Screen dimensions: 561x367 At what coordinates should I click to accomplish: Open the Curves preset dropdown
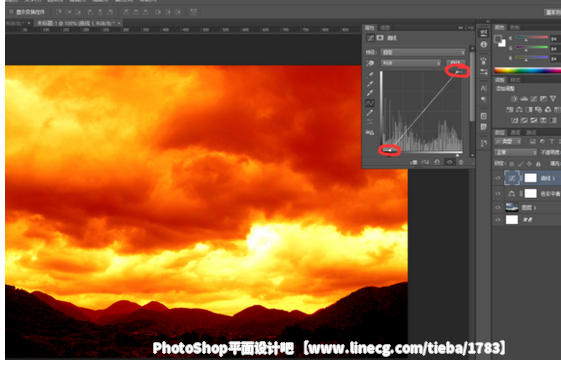click(423, 52)
